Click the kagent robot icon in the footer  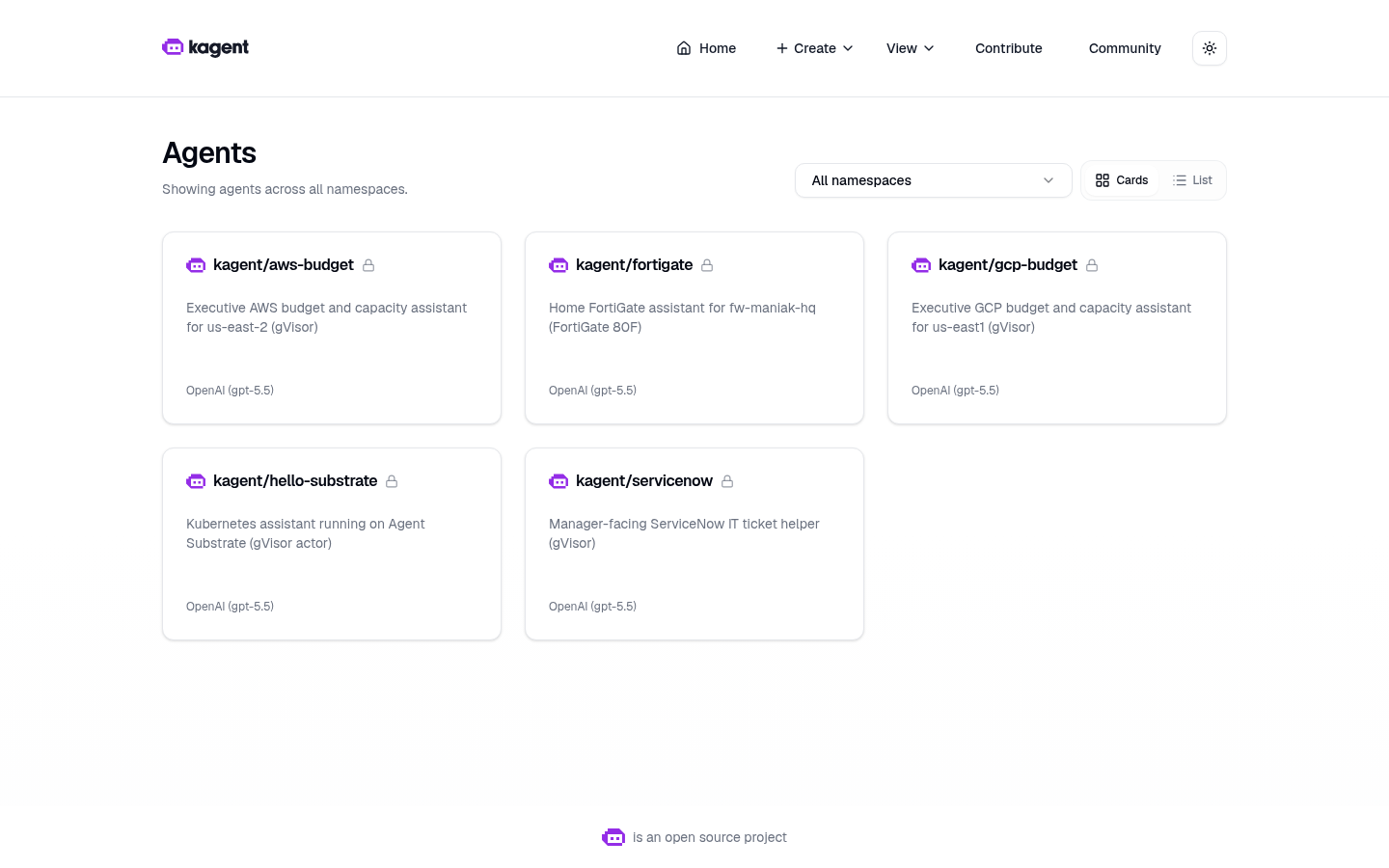tap(613, 837)
